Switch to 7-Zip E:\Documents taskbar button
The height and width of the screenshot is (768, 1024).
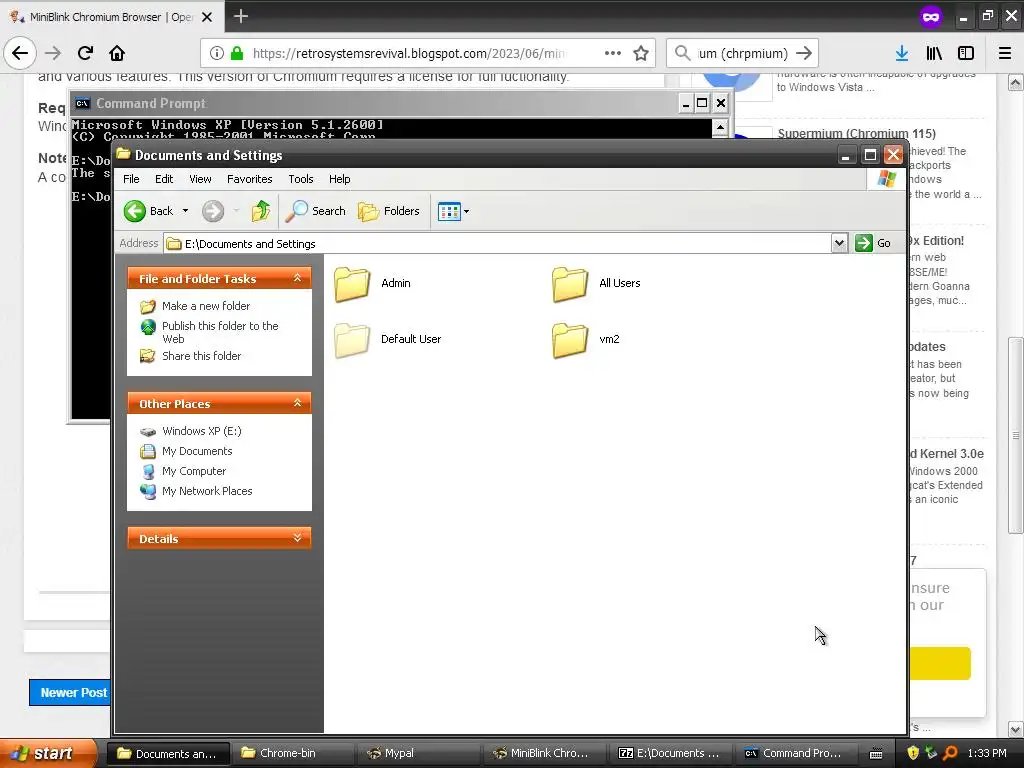click(670, 753)
